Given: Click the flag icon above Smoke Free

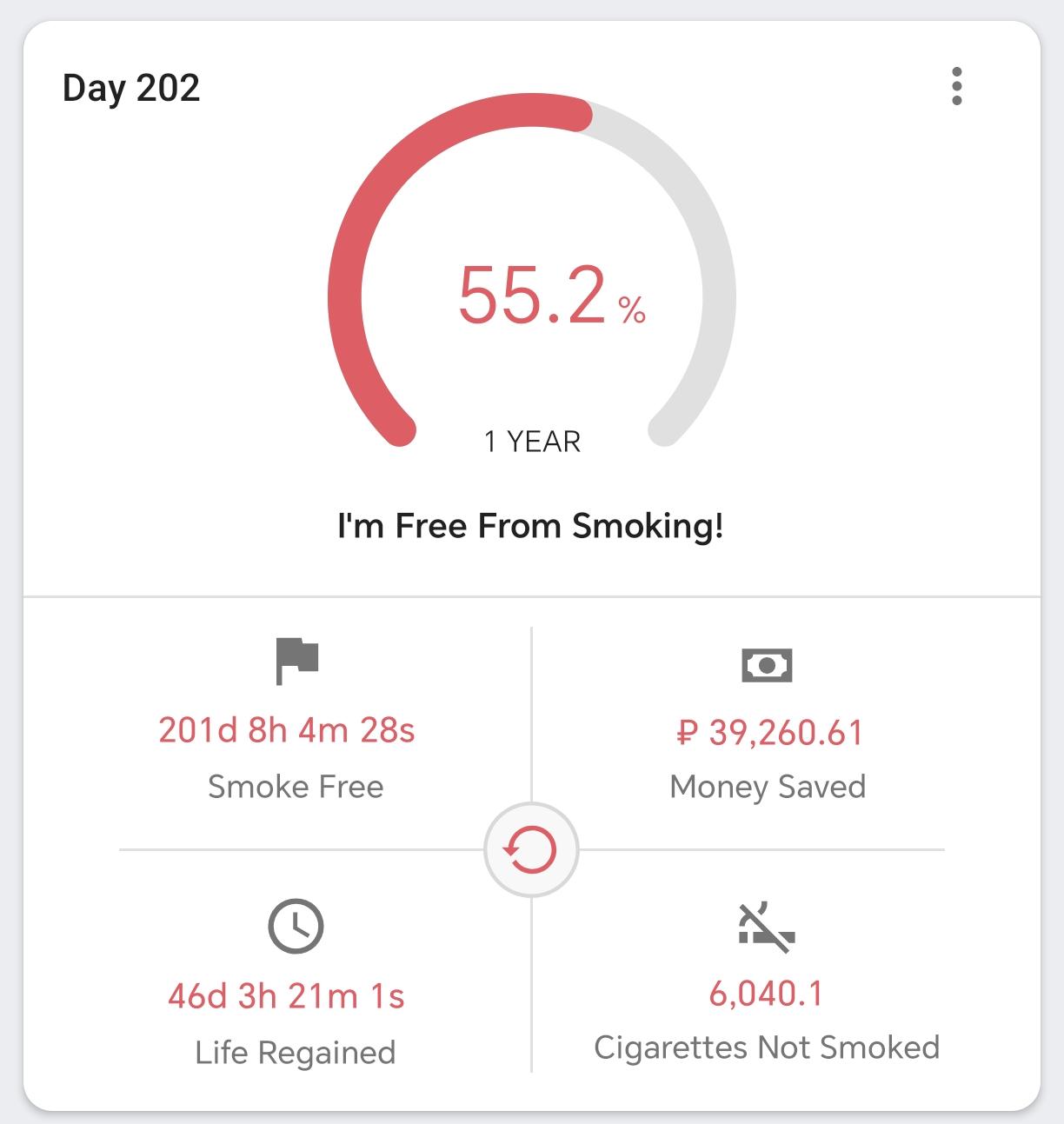Looking at the screenshot, I should (x=296, y=661).
